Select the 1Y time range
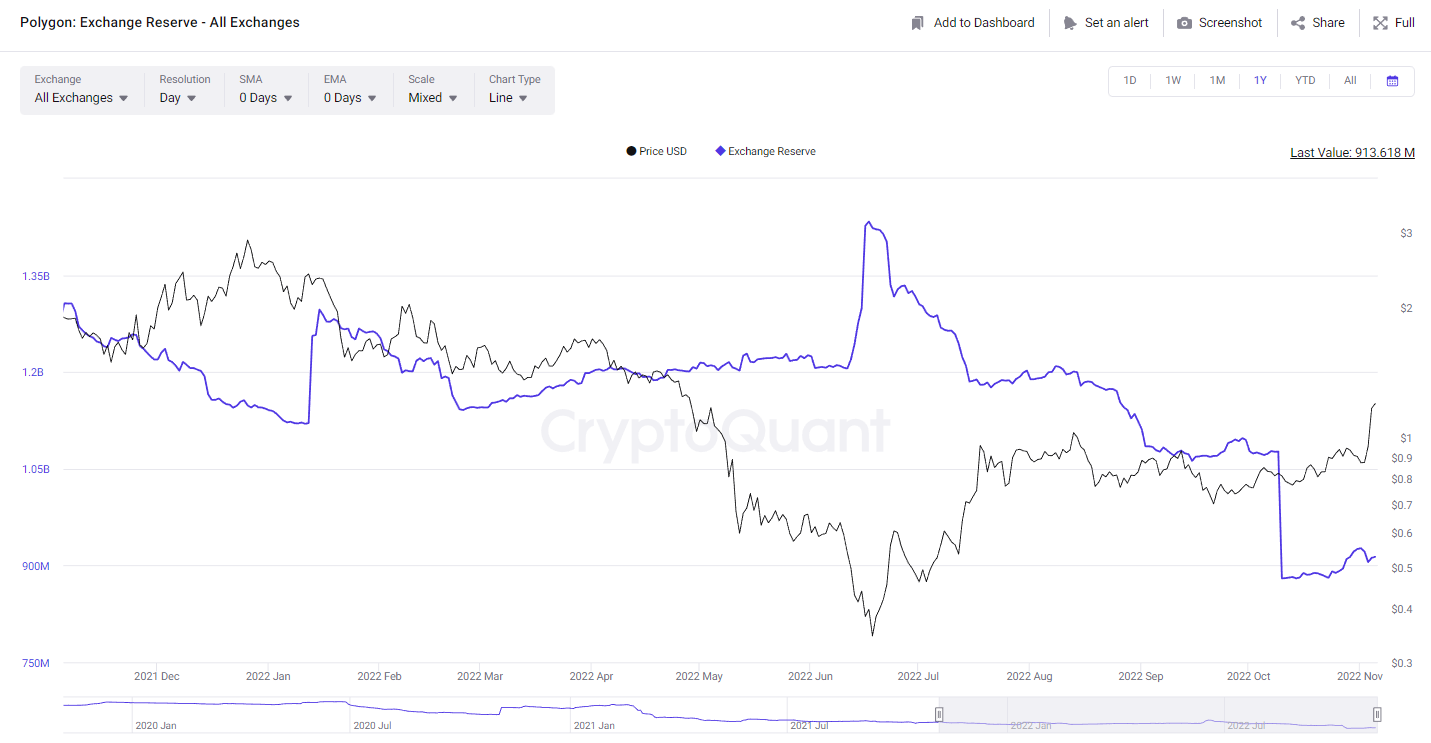This screenshot has width=1431, height=743. click(x=1260, y=81)
